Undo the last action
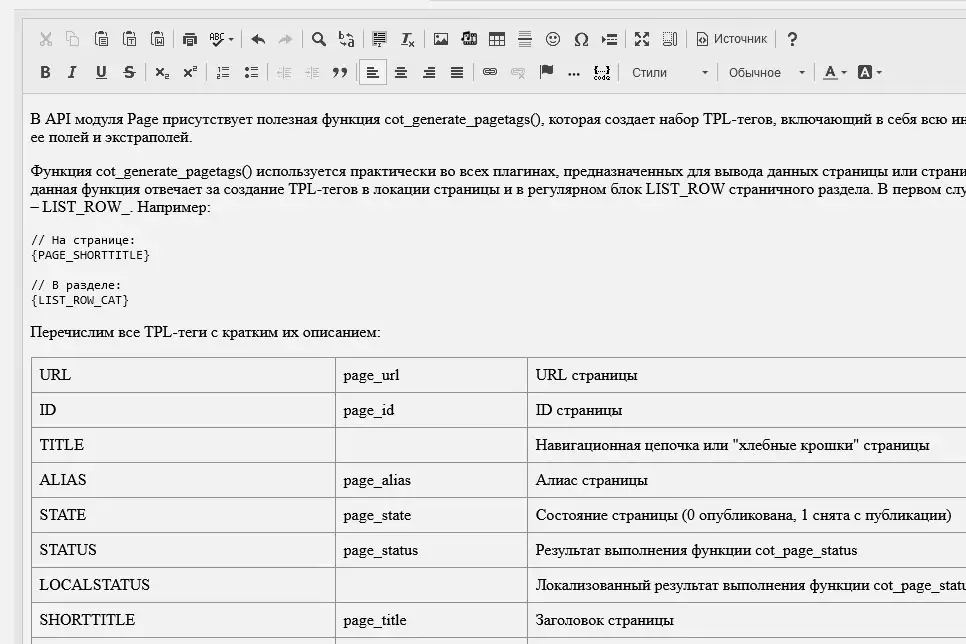The height and width of the screenshot is (644, 966). tap(258, 38)
